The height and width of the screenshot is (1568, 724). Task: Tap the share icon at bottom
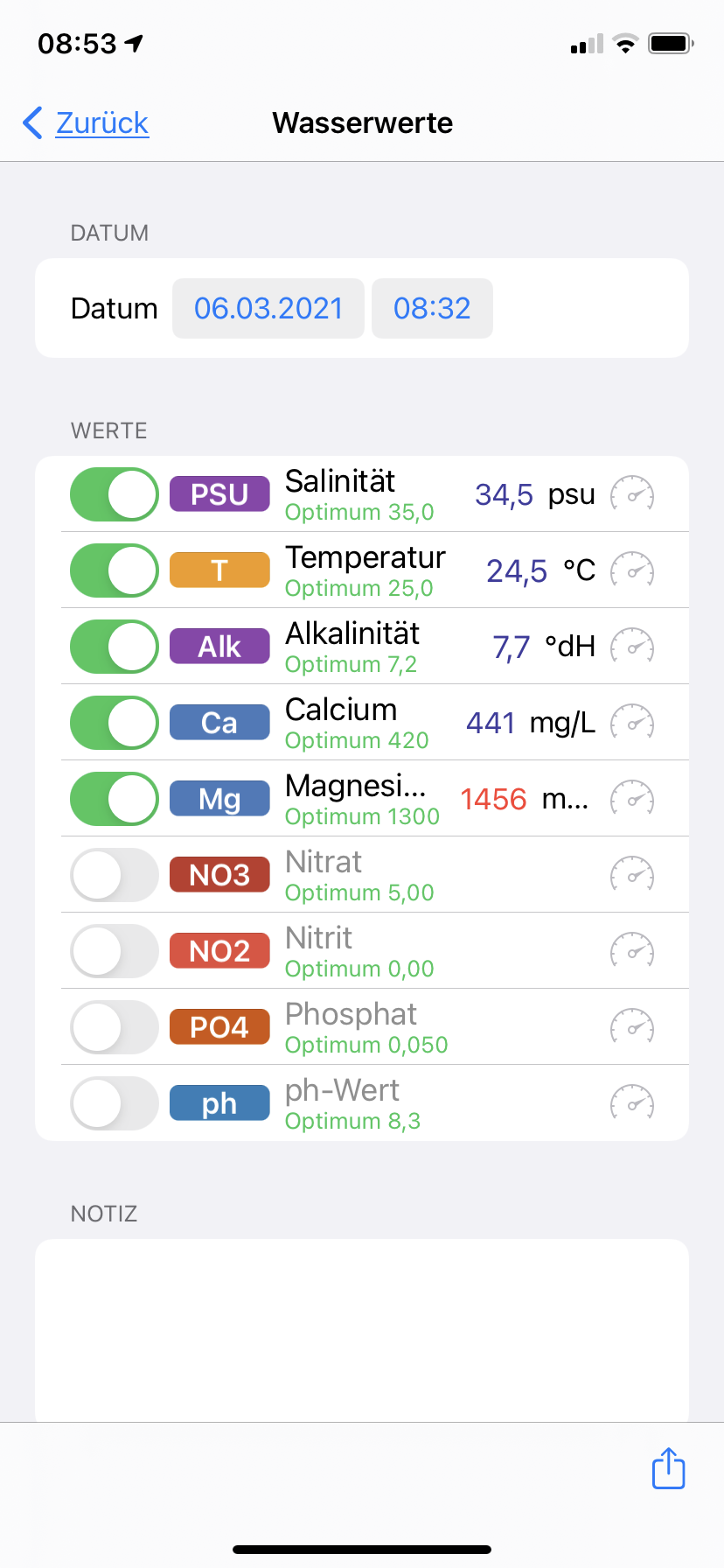tap(669, 1467)
